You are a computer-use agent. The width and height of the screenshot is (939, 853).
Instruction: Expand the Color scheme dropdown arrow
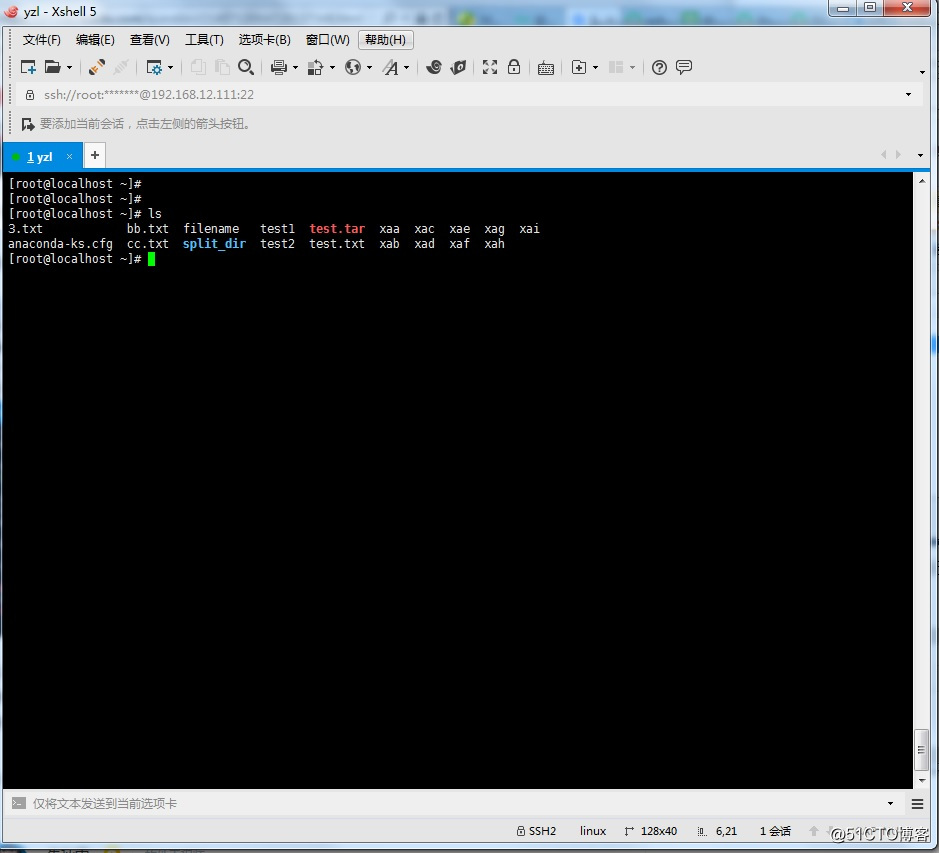pos(332,68)
